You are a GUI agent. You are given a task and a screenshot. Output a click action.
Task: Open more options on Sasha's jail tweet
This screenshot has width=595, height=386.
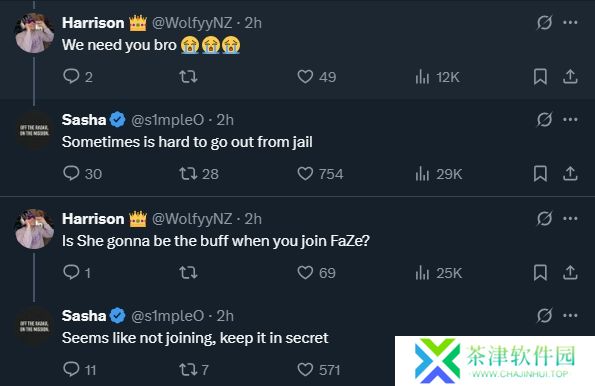570,120
